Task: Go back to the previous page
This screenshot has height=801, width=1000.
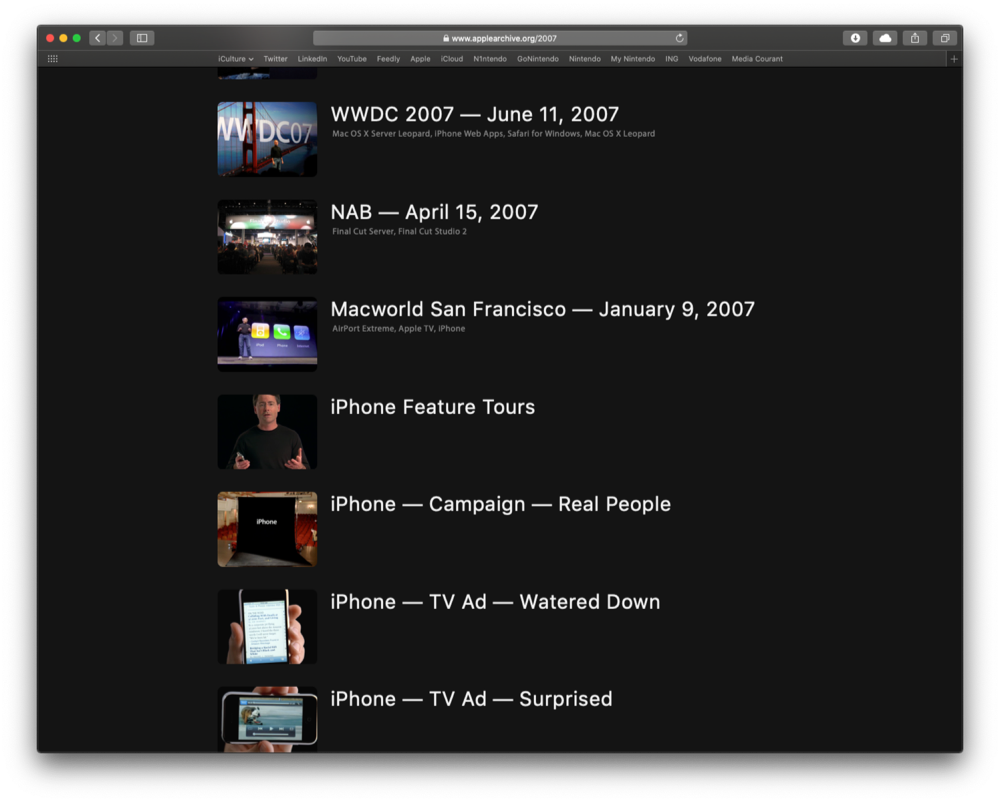Action: click(x=98, y=38)
